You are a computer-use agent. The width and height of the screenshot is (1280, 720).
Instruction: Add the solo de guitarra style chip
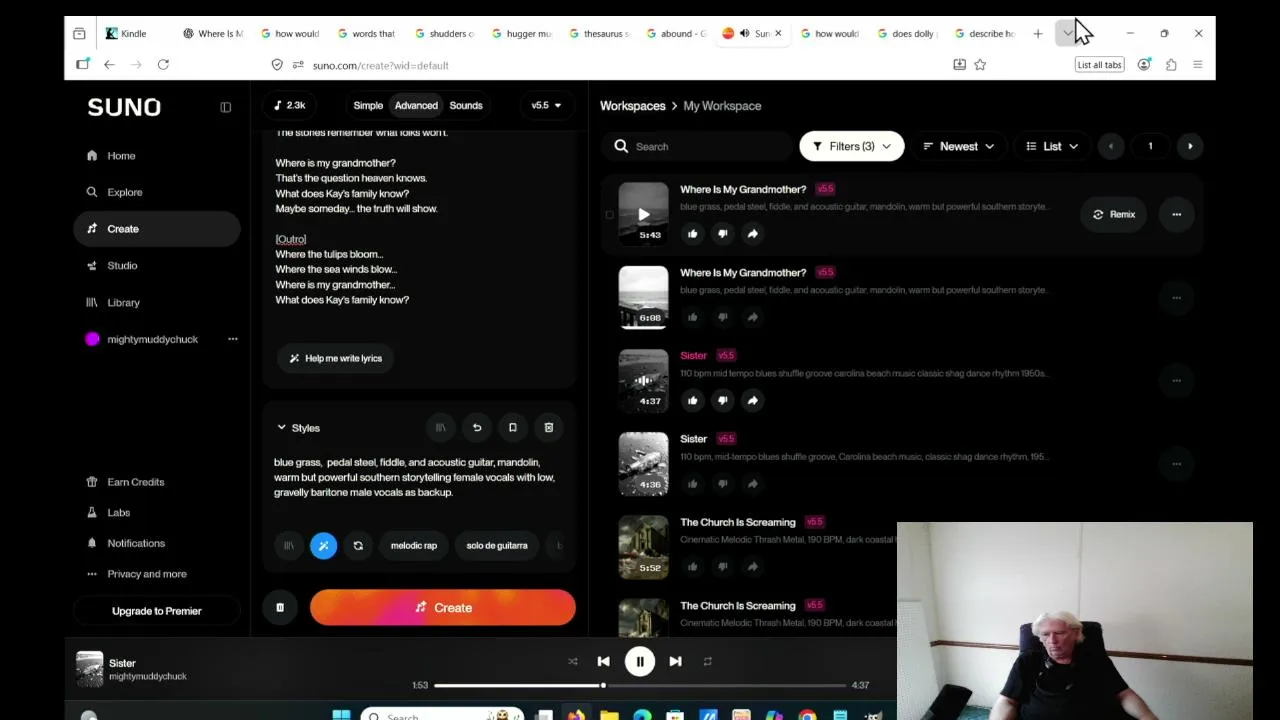click(x=497, y=546)
